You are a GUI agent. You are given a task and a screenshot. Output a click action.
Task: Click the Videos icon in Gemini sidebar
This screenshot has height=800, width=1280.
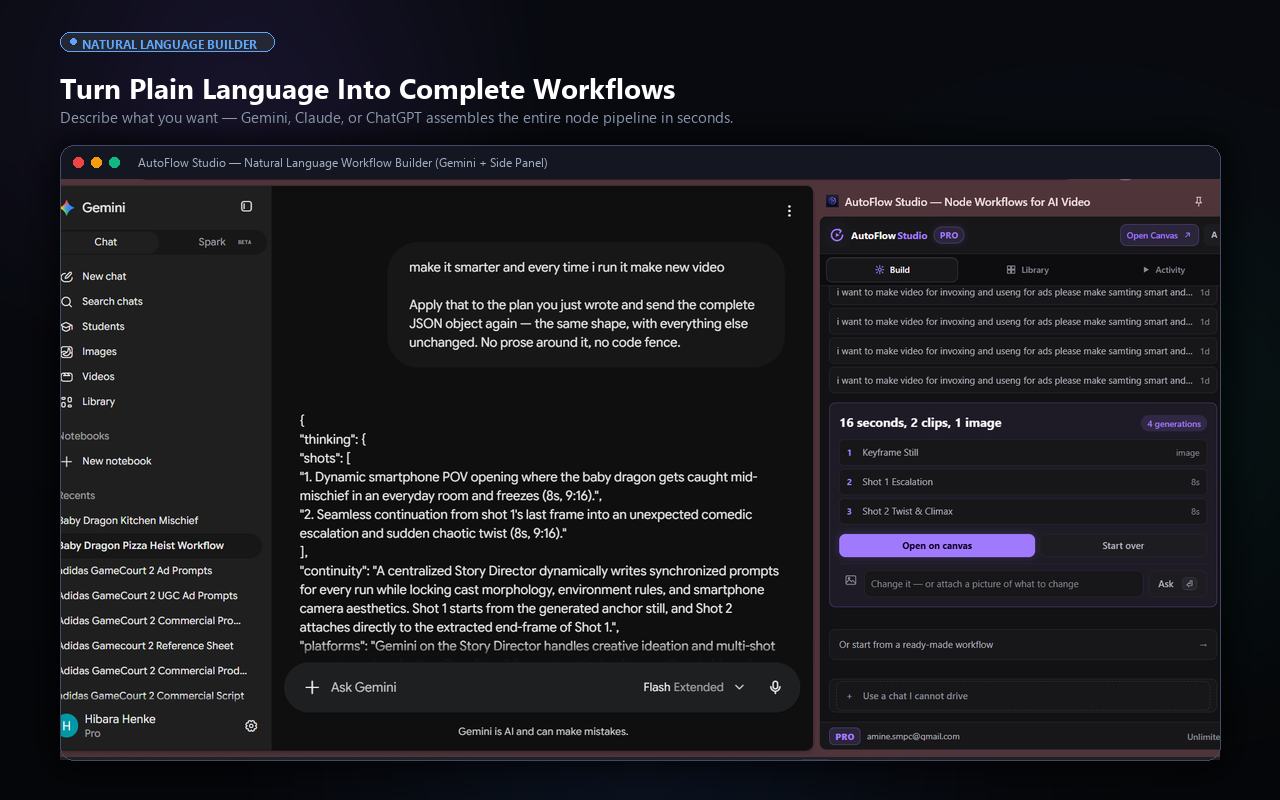coord(67,376)
